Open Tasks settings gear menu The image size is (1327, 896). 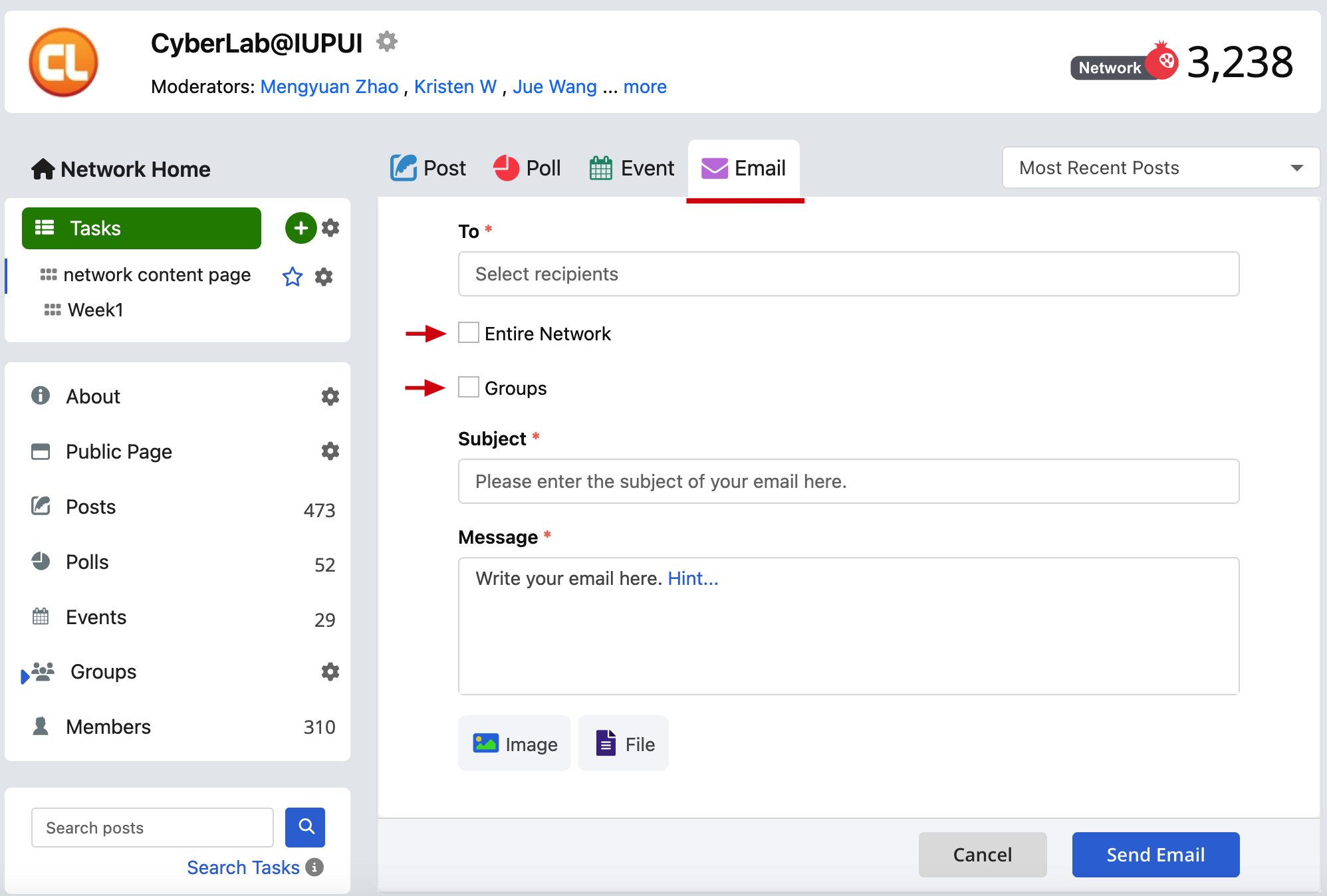click(x=330, y=228)
